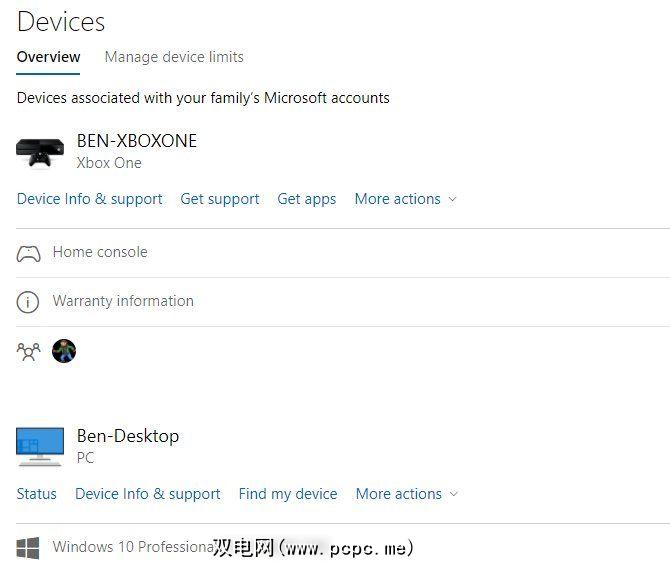This screenshot has width=670, height=571.
Task: Expand More actions for BEN-XBOXONE
Action: (x=405, y=199)
